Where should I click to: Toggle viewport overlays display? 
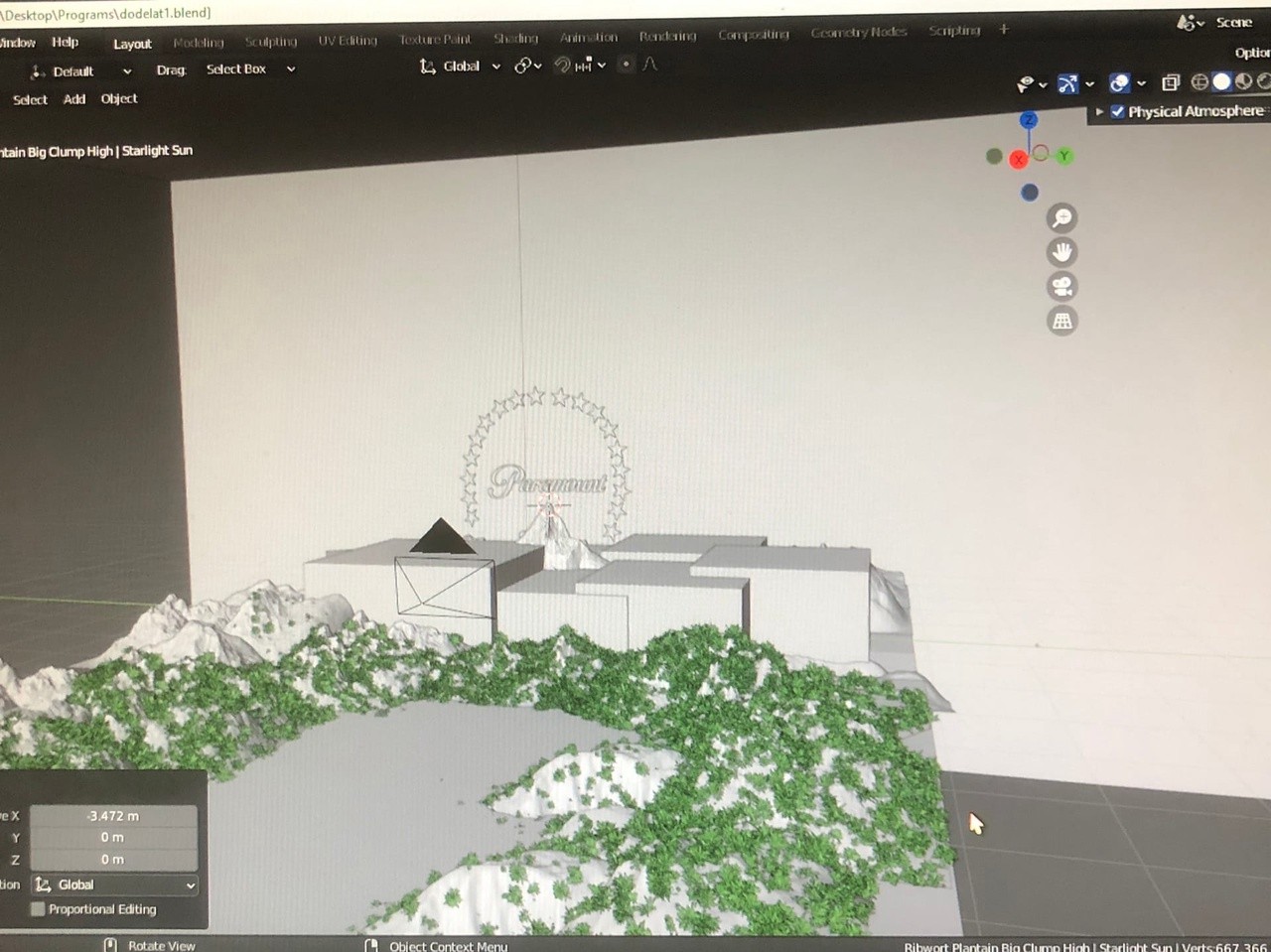[1119, 83]
